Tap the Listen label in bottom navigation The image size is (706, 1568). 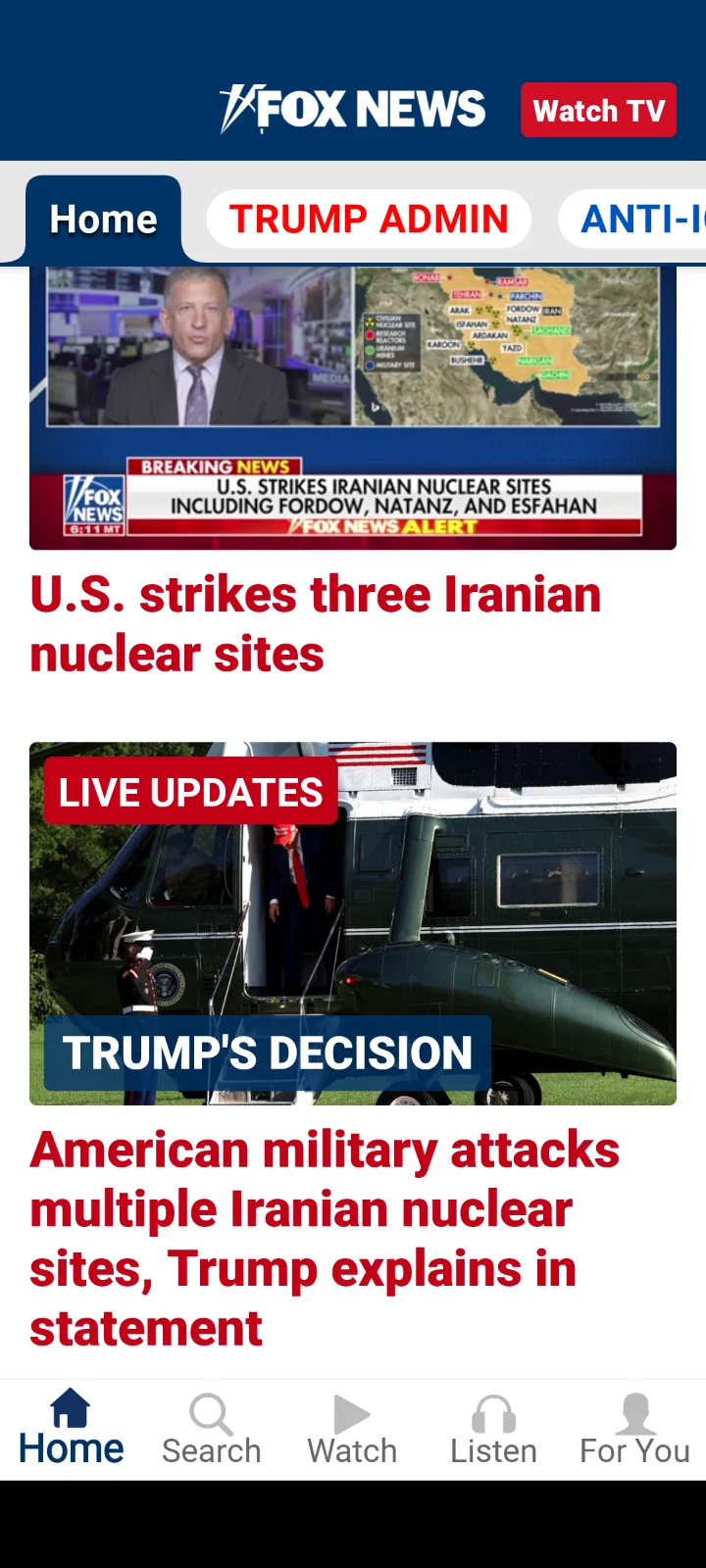(x=493, y=1451)
